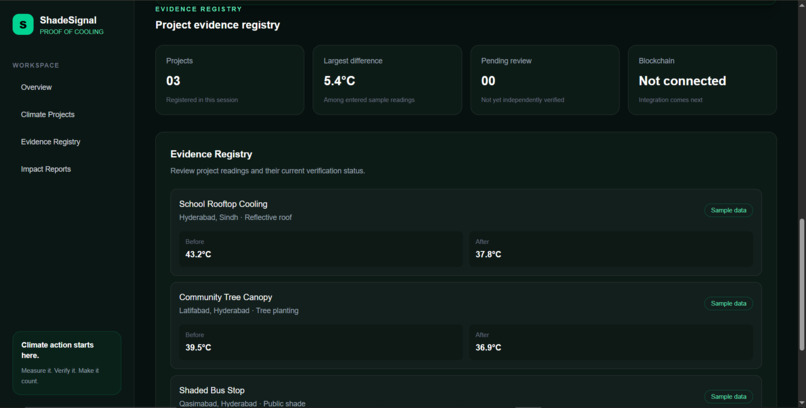Click the Not yet independently verified text

522,100
